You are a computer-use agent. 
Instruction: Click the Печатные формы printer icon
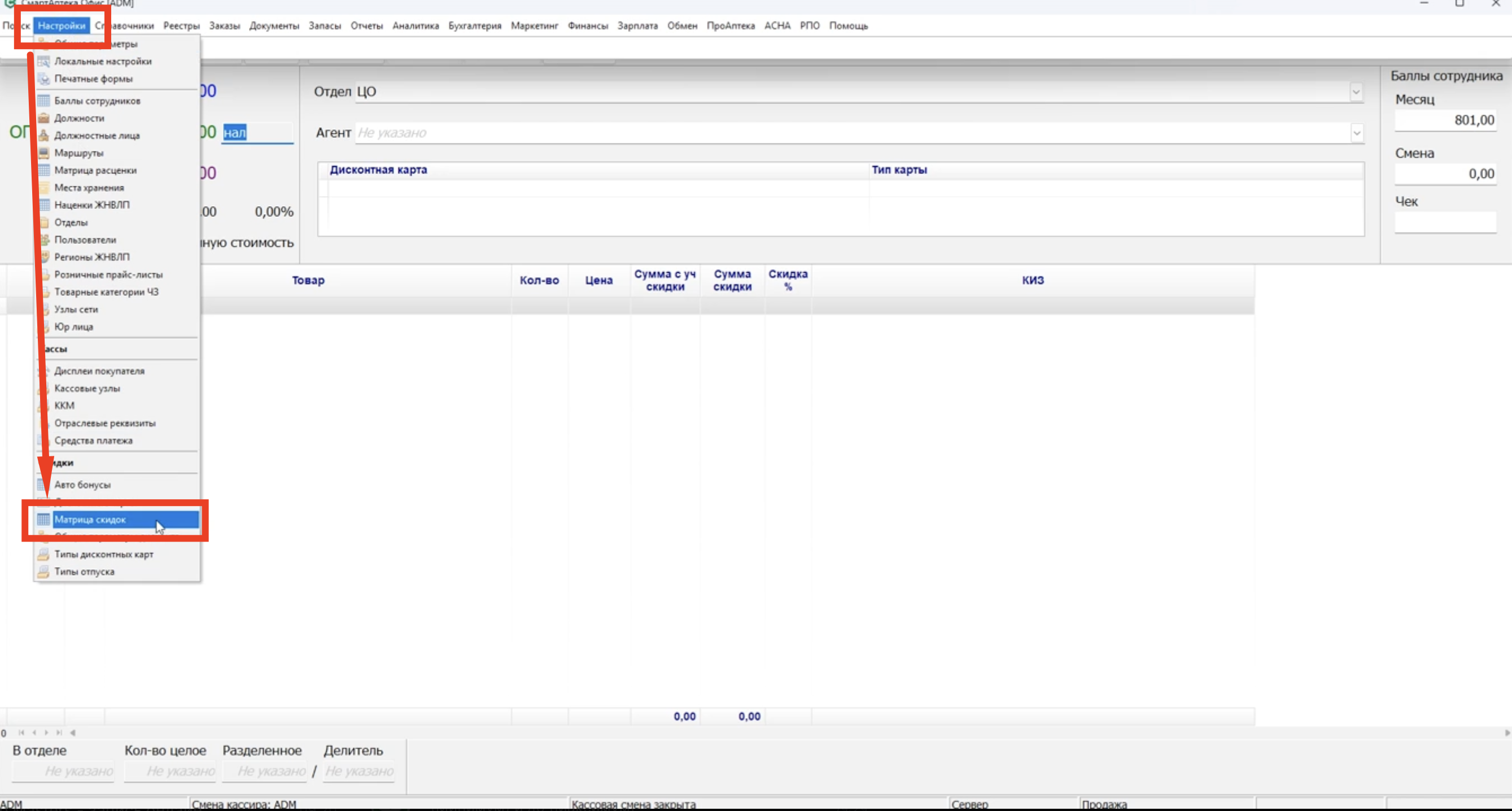(x=43, y=79)
